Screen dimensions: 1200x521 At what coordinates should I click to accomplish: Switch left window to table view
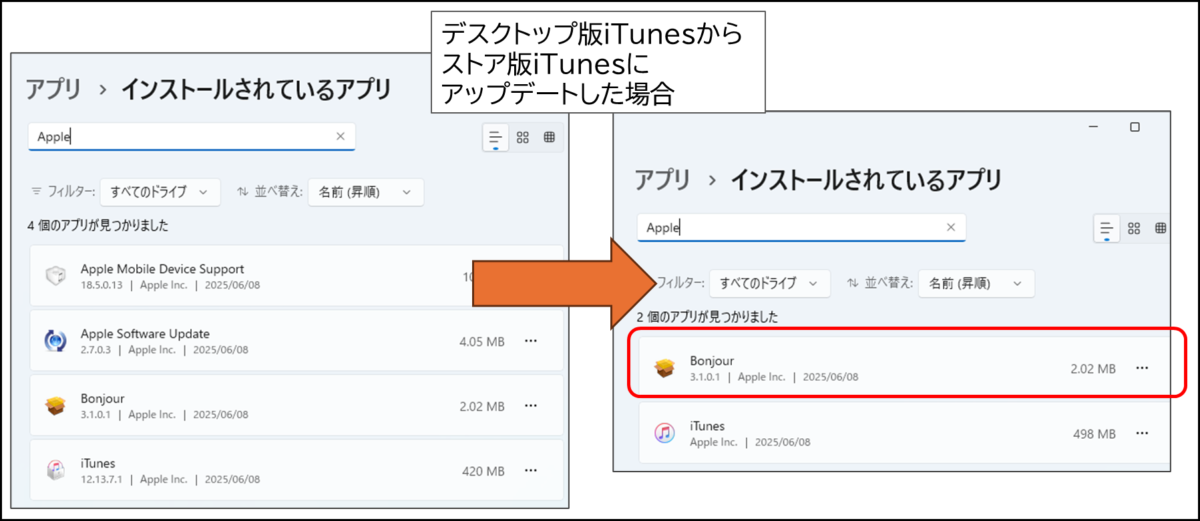pyautogui.click(x=549, y=137)
